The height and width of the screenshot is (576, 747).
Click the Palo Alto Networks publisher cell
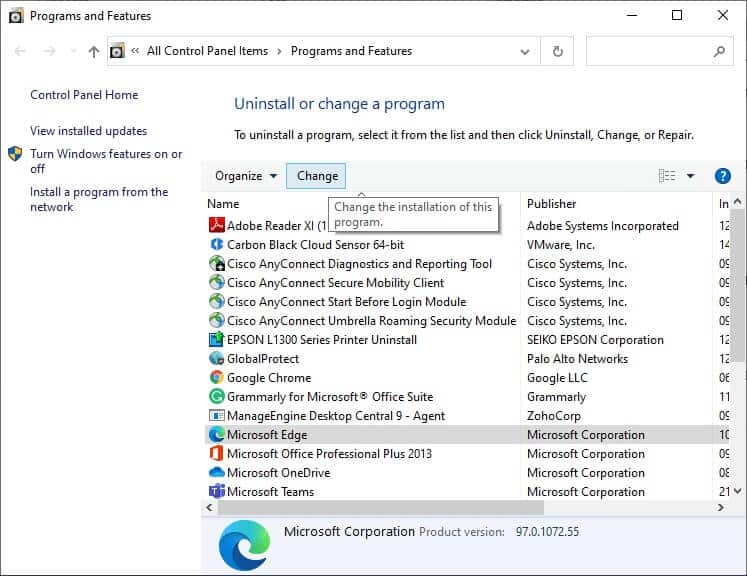(577, 359)
